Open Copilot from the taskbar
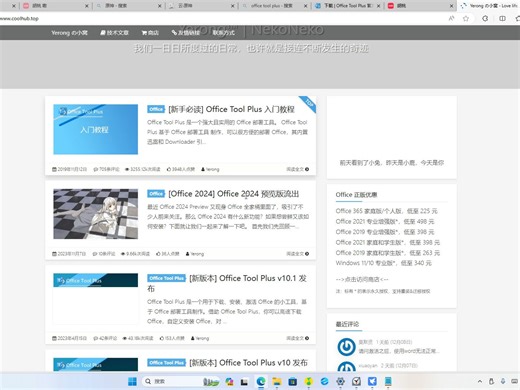The image size is (520, 390). (x=229, y=381)
